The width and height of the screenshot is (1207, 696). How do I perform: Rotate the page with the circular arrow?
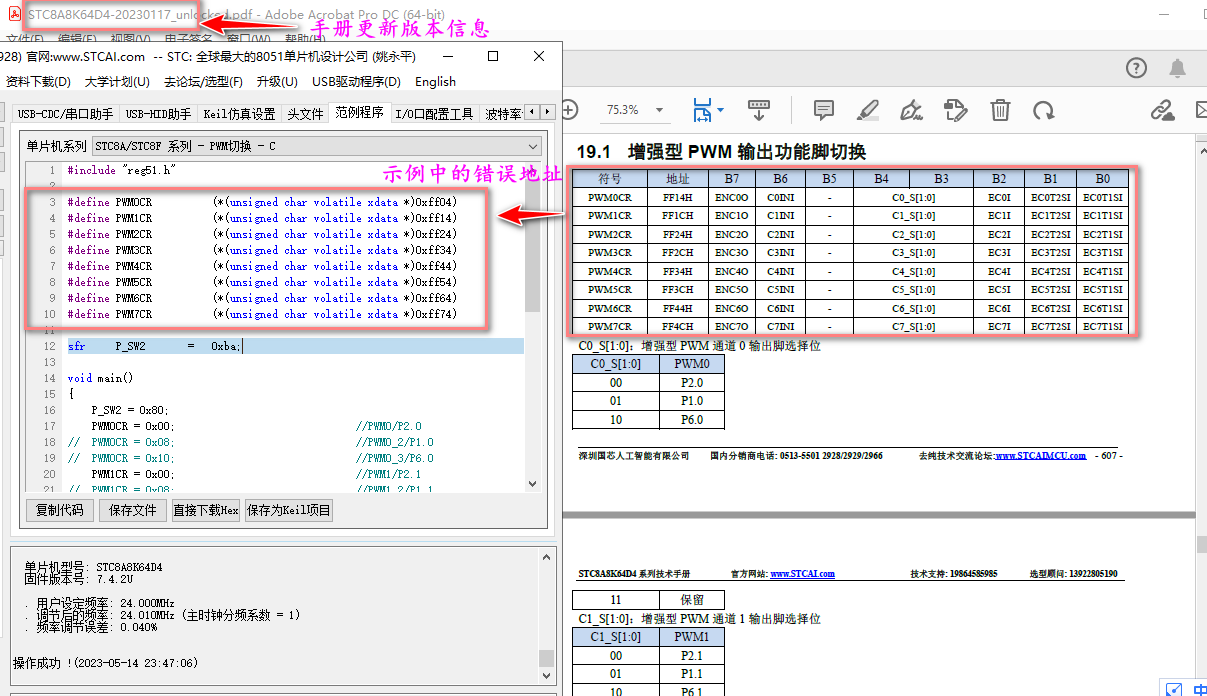[1044, 110]
